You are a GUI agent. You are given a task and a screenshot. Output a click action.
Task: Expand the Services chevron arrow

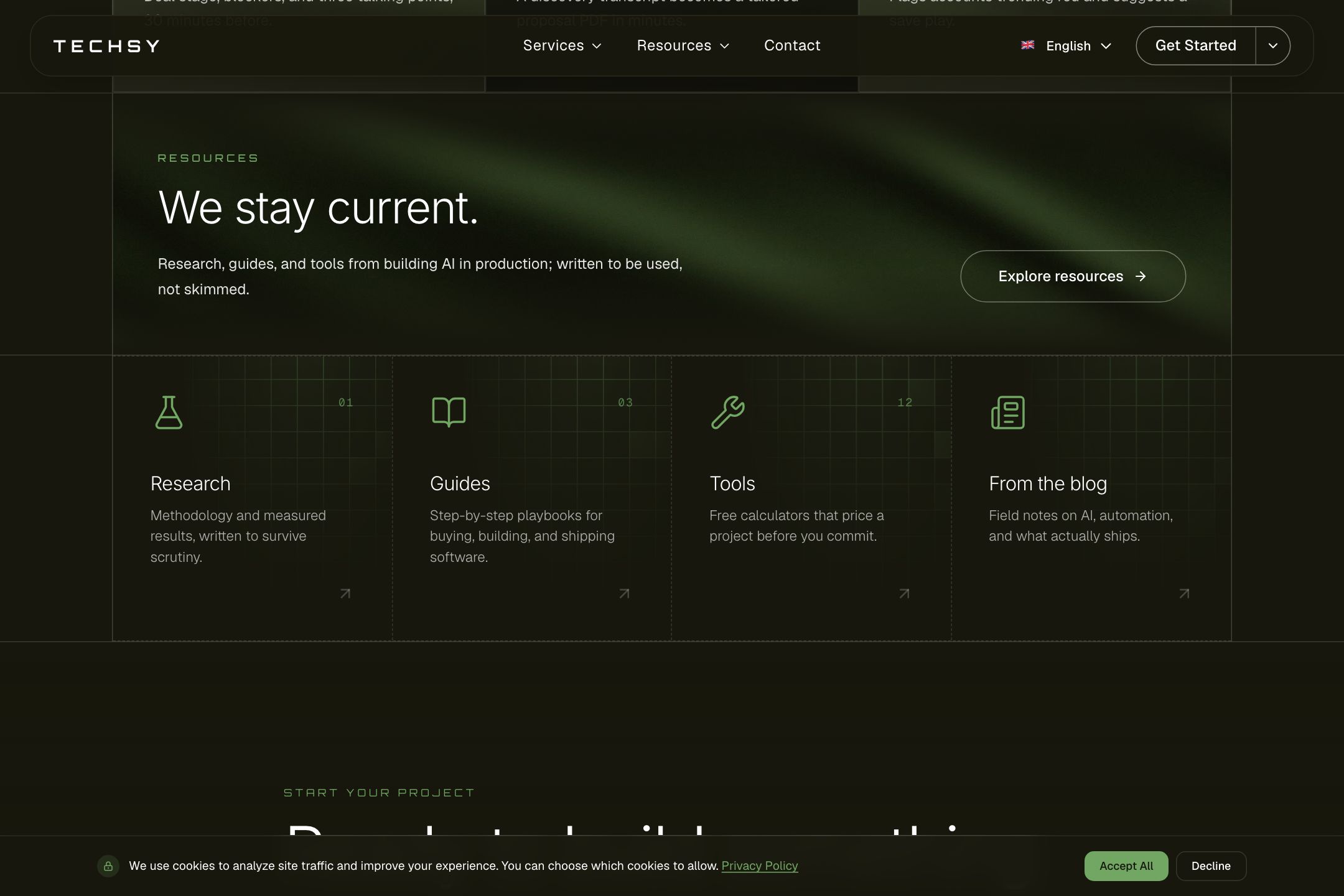597,46
